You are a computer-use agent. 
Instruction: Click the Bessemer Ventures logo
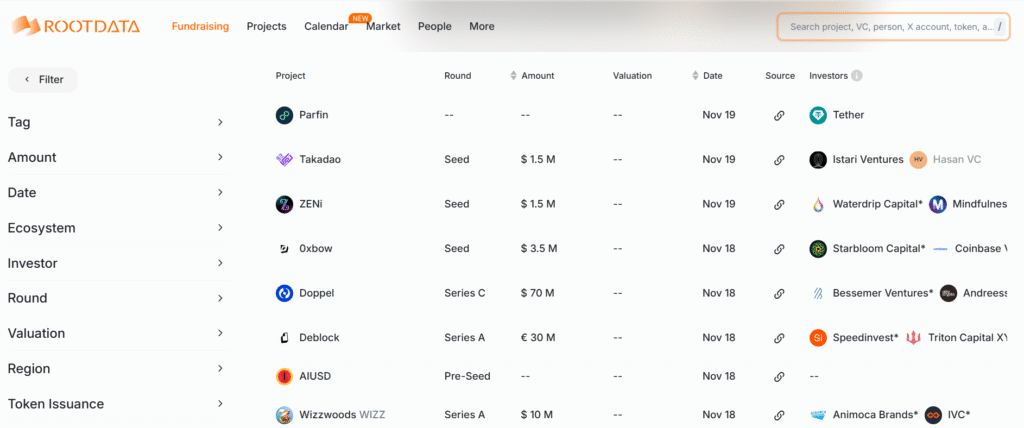[818, 293]
